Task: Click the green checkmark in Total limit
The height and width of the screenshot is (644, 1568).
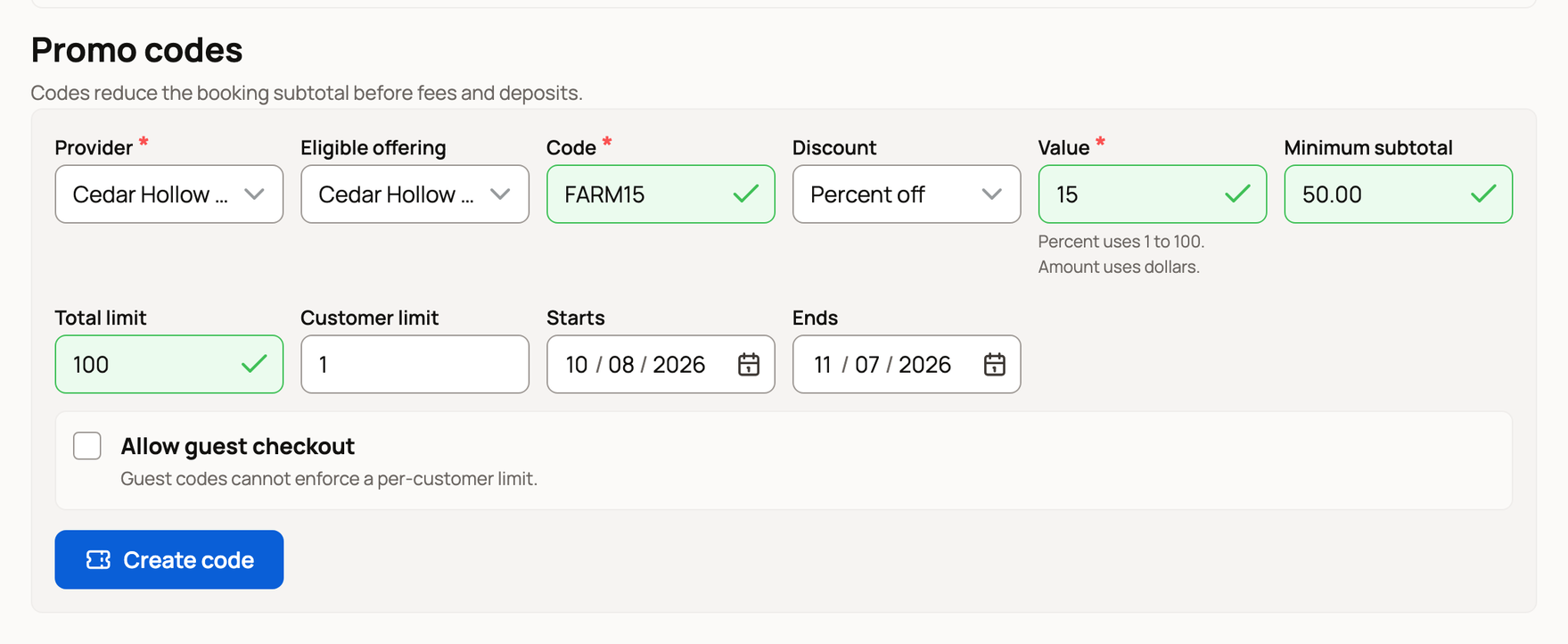Action: pos(254,364)
